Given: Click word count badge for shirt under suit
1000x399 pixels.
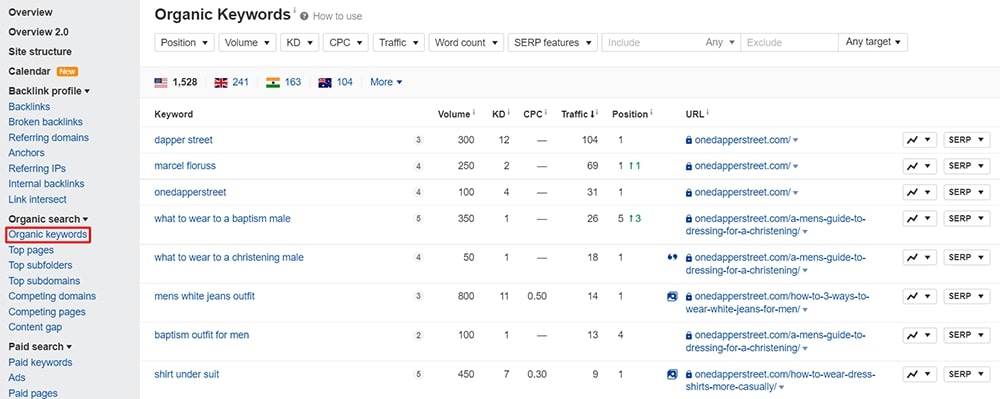Looking at the screenshot, I should point(418,374).
